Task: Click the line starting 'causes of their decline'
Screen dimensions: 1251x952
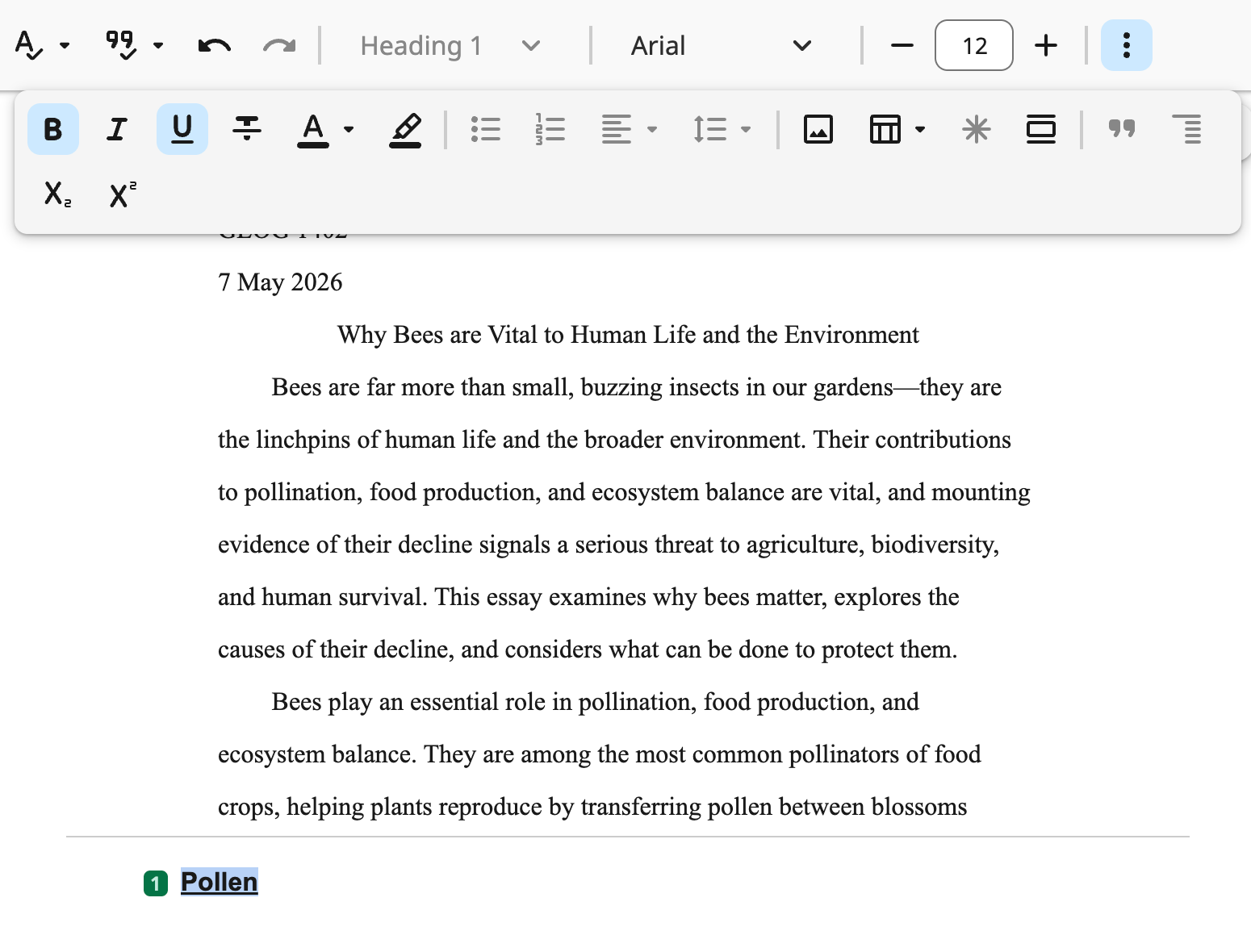Action: (588, 649)
